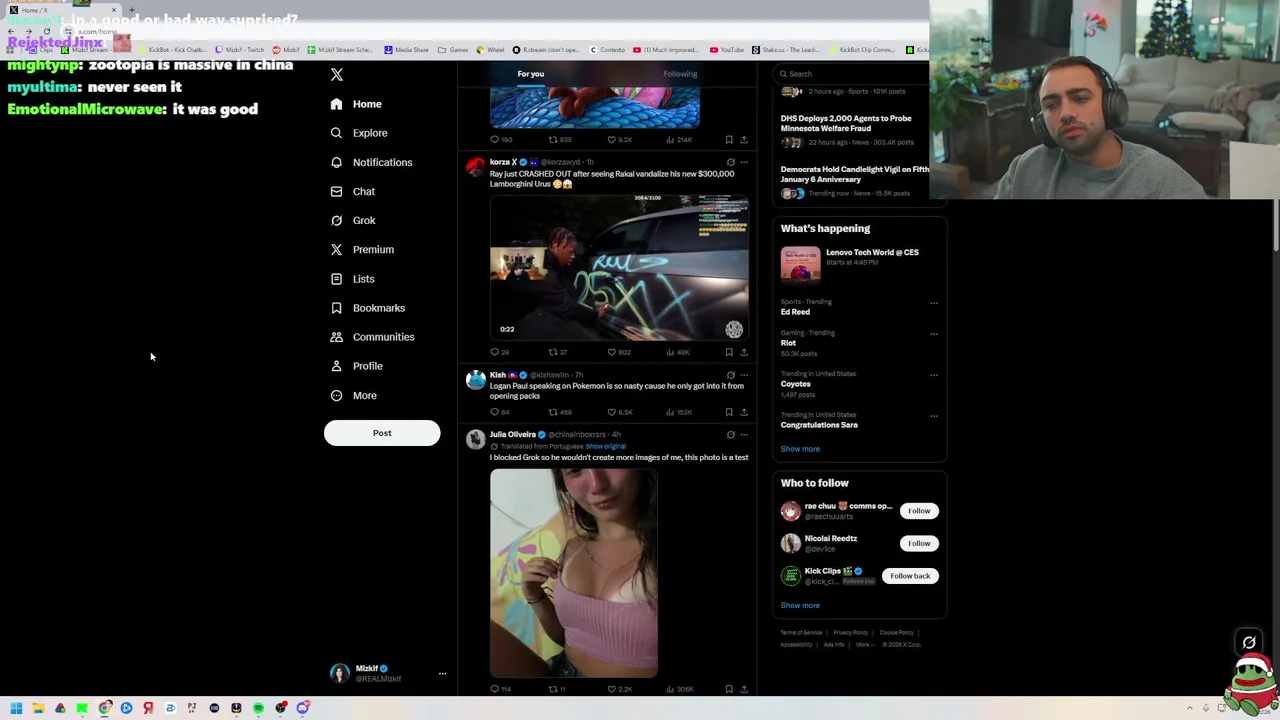Bookmark Kish's Logan Paul post

click(x=729, y=412)
